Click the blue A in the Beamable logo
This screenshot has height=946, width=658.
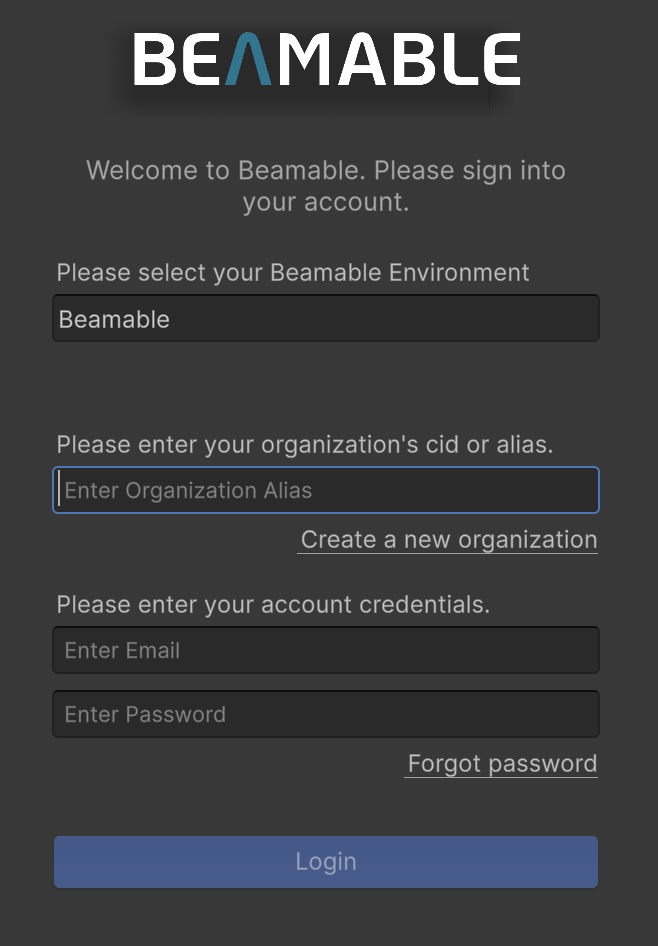(246, 60)
